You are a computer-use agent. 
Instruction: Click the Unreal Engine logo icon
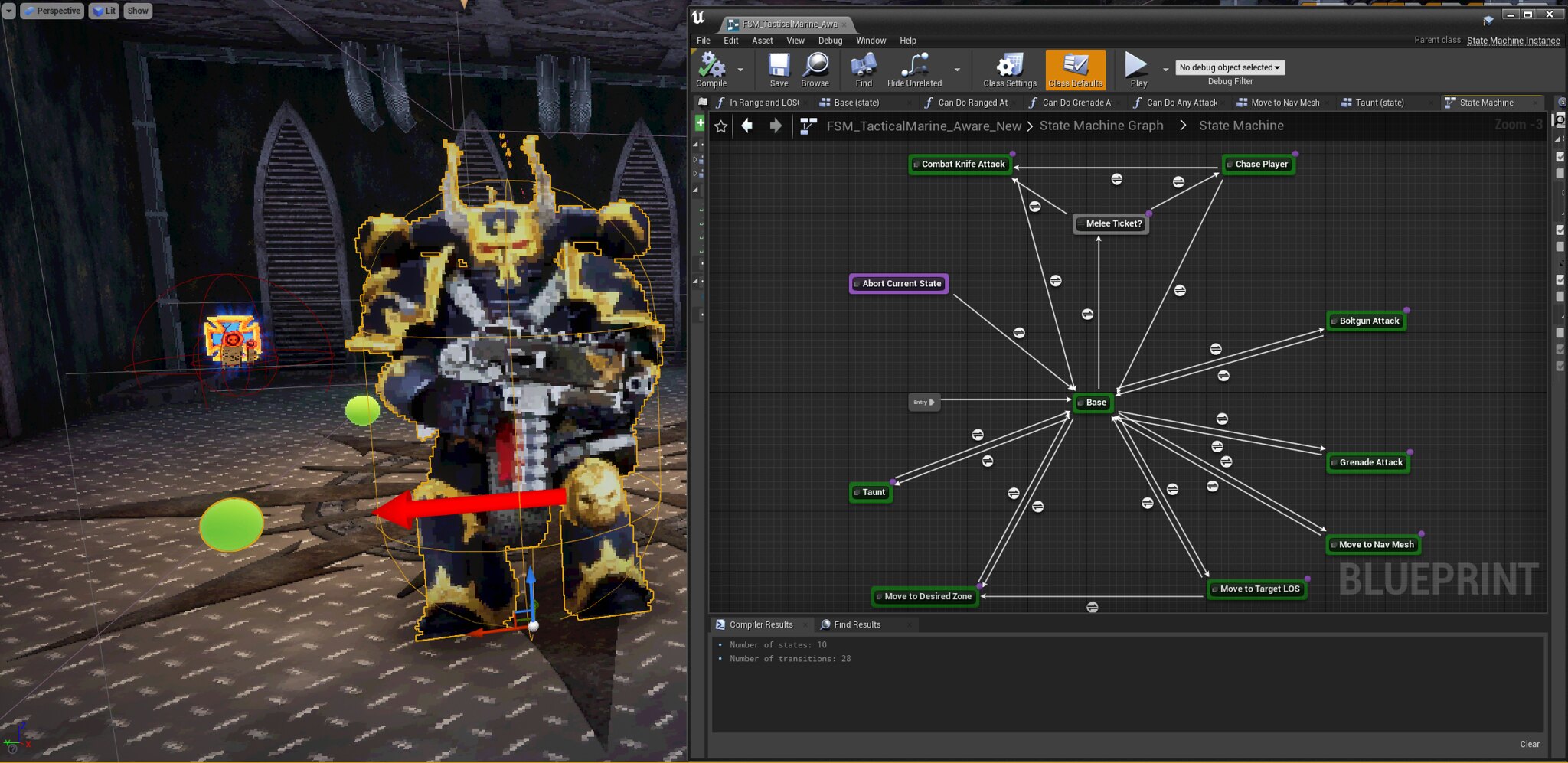698,18
